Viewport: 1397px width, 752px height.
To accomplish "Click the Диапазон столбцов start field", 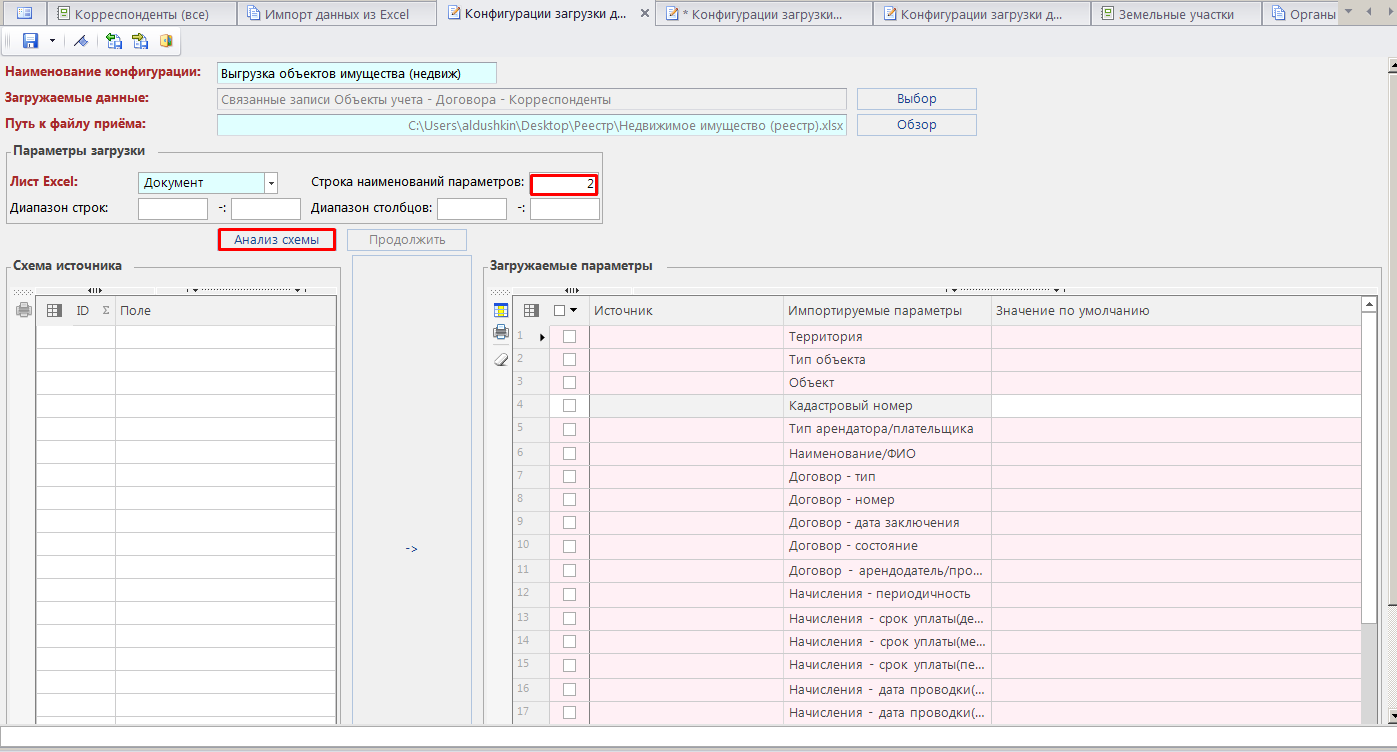I will point(472,209).
